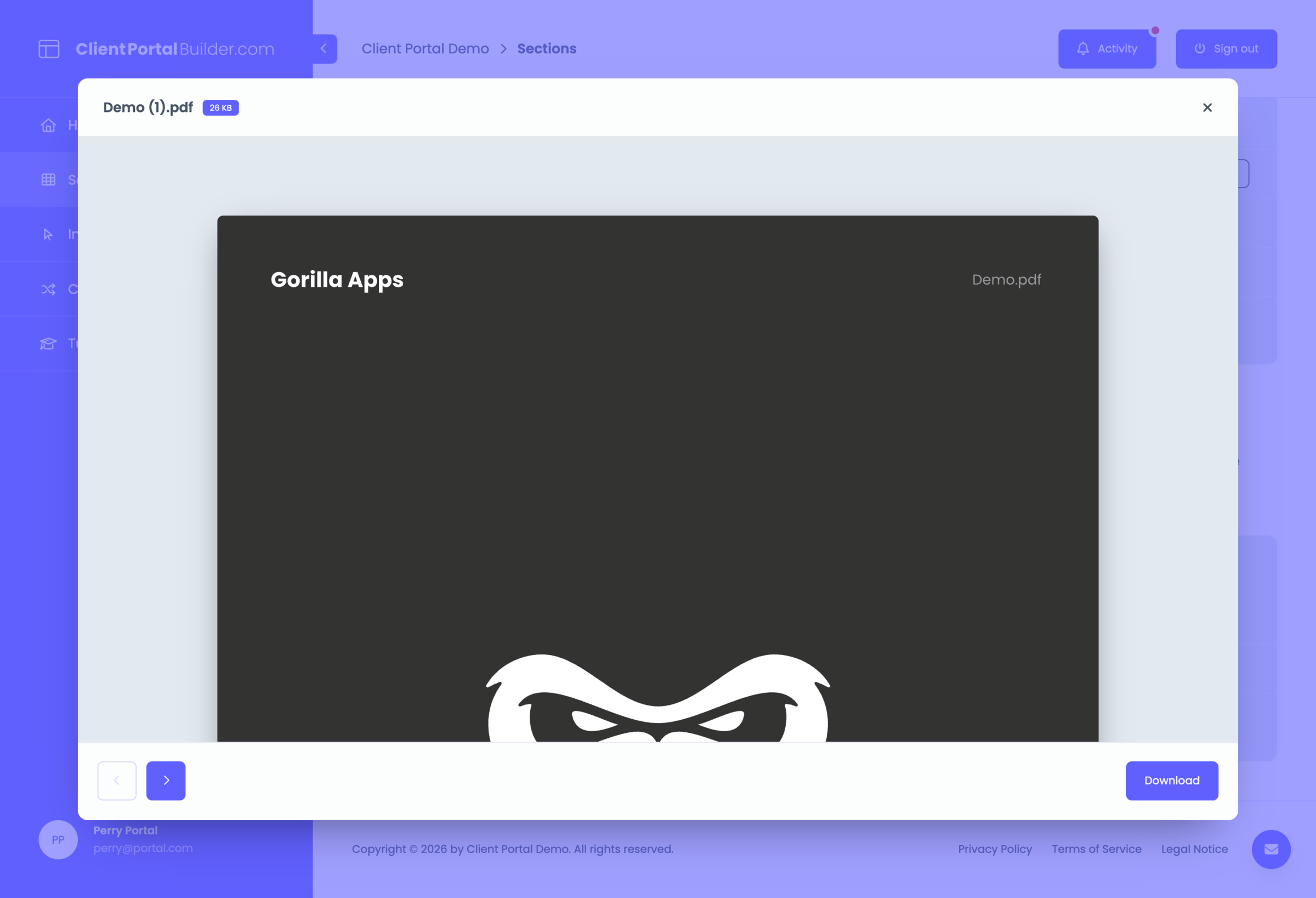Open the Activity notifications
Screen dimensions: 1316x898
click(x=1107, y=49)
